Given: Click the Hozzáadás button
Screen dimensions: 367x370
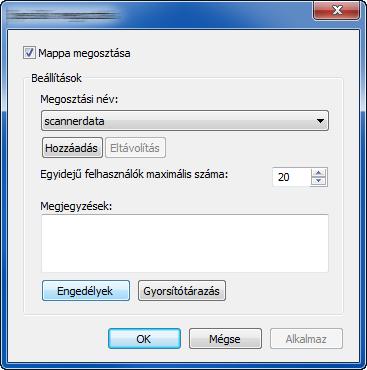Looking at the screenshot, I should [x=72, y=148].
